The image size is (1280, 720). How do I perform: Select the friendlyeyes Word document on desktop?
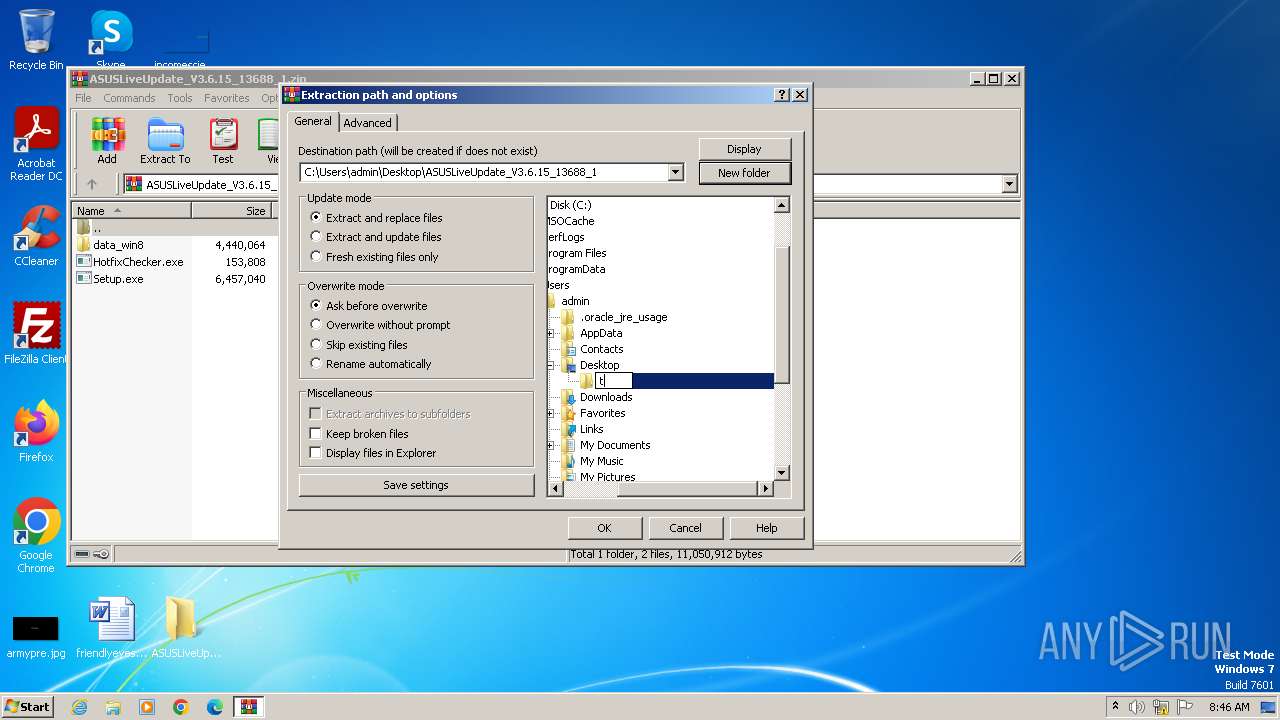pos(111,628)
